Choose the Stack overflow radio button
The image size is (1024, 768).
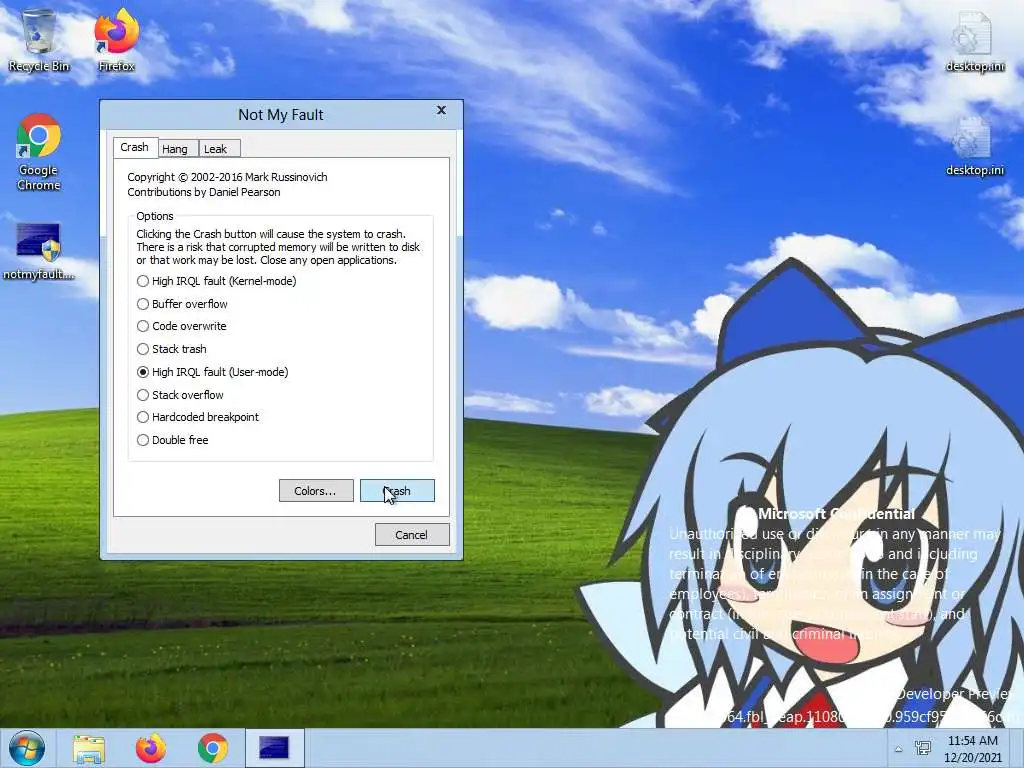(180, 394)
